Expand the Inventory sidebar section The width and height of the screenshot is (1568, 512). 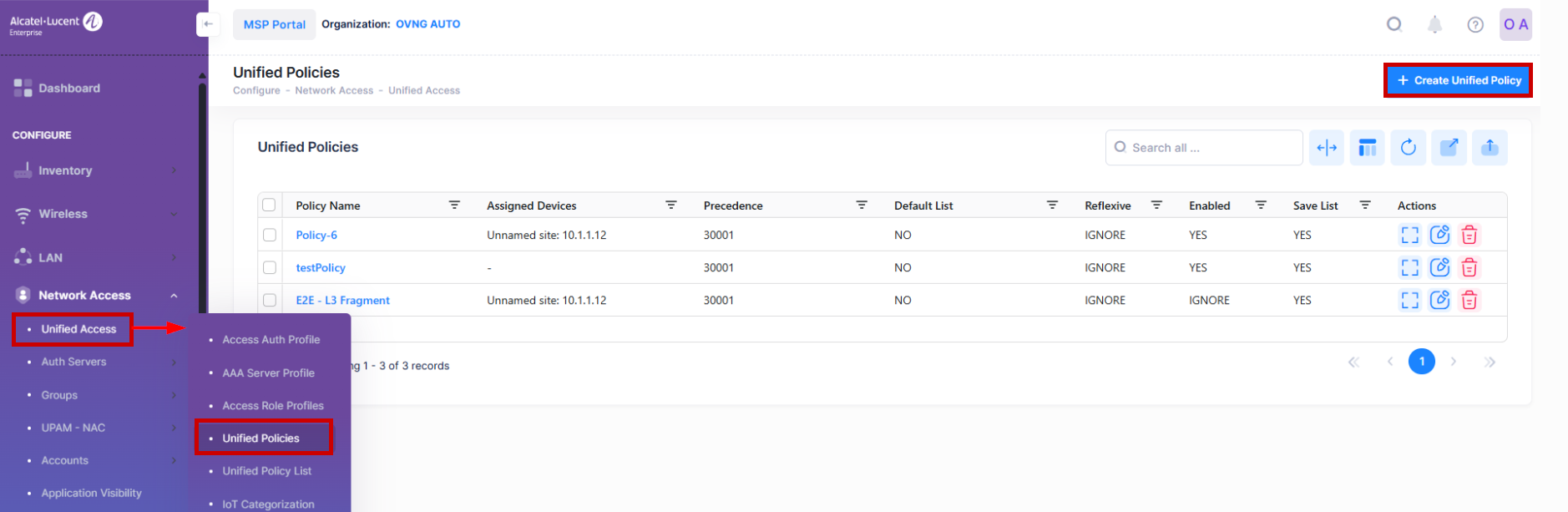(x=174, y=170)
